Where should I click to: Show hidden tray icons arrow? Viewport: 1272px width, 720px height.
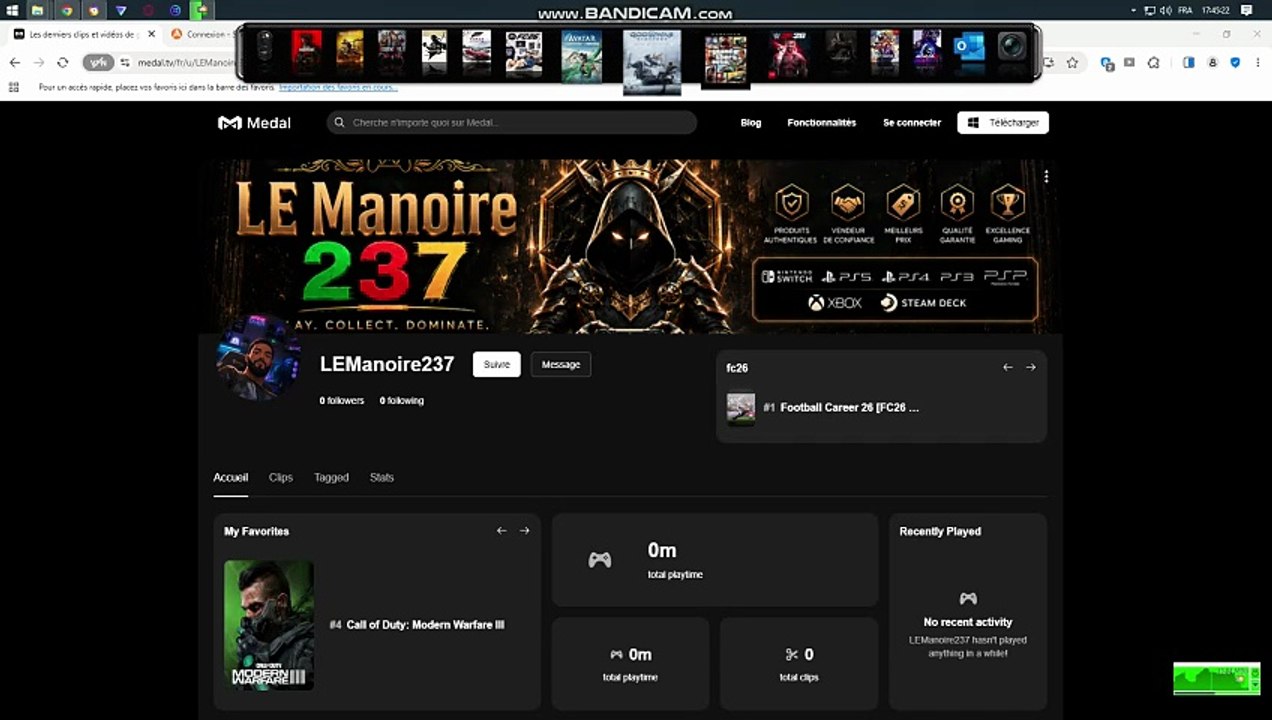(x=1133, y=10)
